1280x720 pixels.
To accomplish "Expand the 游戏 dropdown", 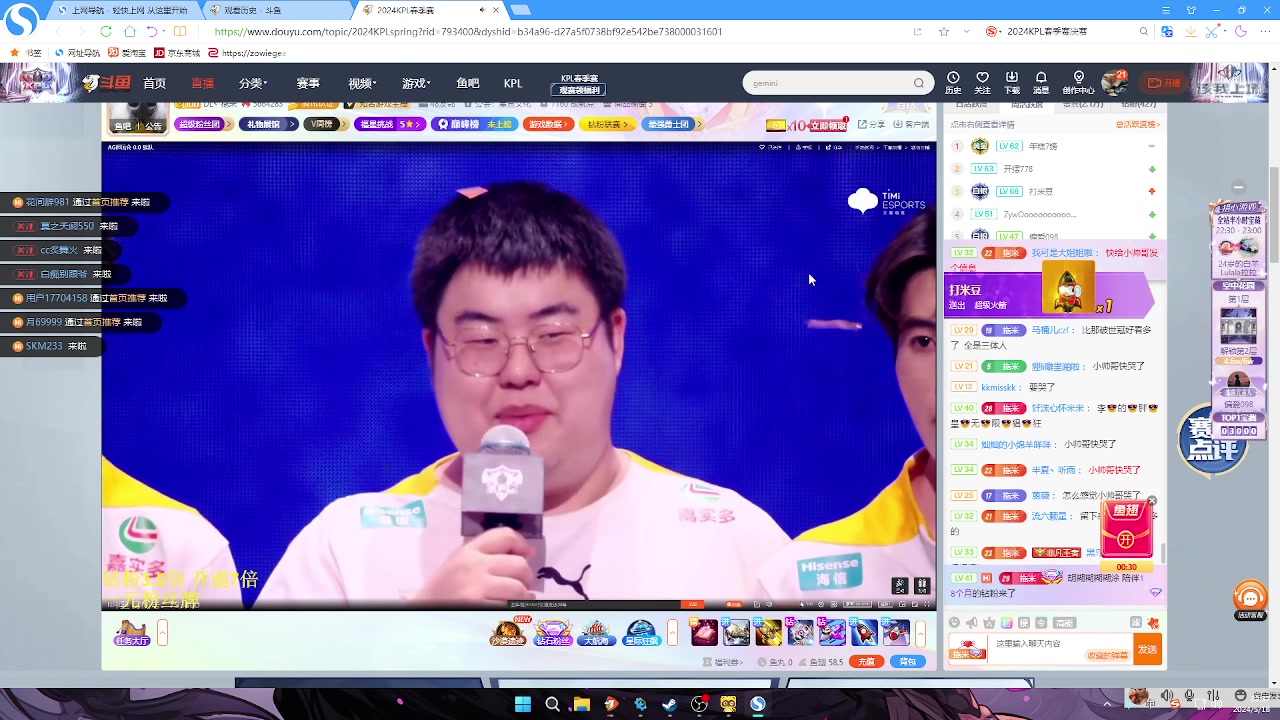I will tap(416, 83).
